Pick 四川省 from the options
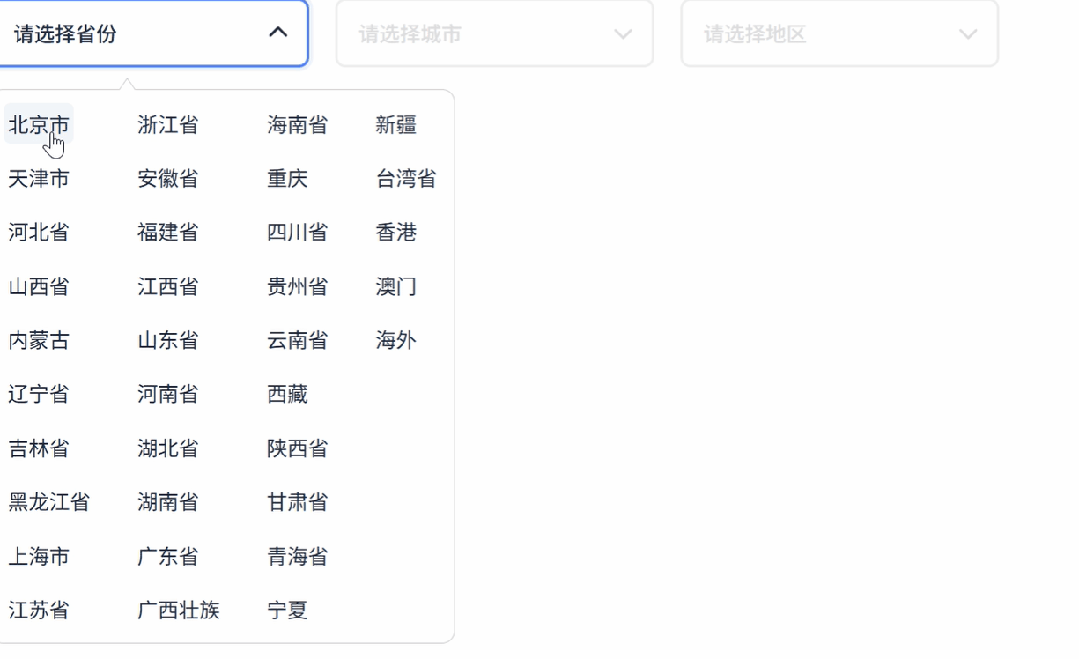Screen dimensions: 1079x659 (x=298, y=232)
